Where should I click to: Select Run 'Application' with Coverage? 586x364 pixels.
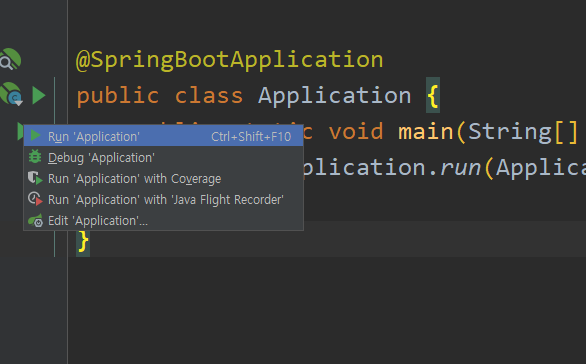tap(163, 178)
